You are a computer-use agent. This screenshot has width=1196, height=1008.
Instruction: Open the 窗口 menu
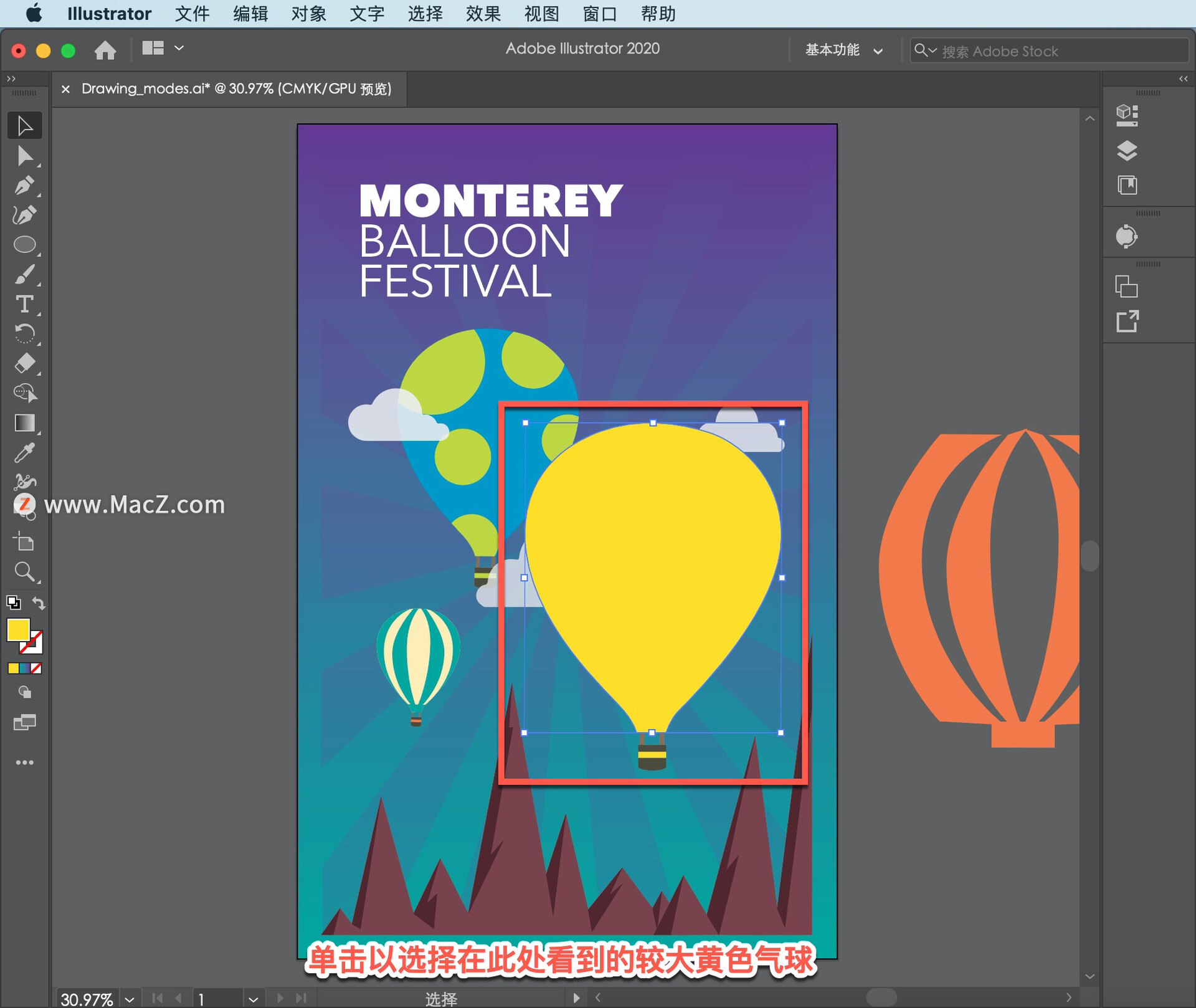[599, 13]
